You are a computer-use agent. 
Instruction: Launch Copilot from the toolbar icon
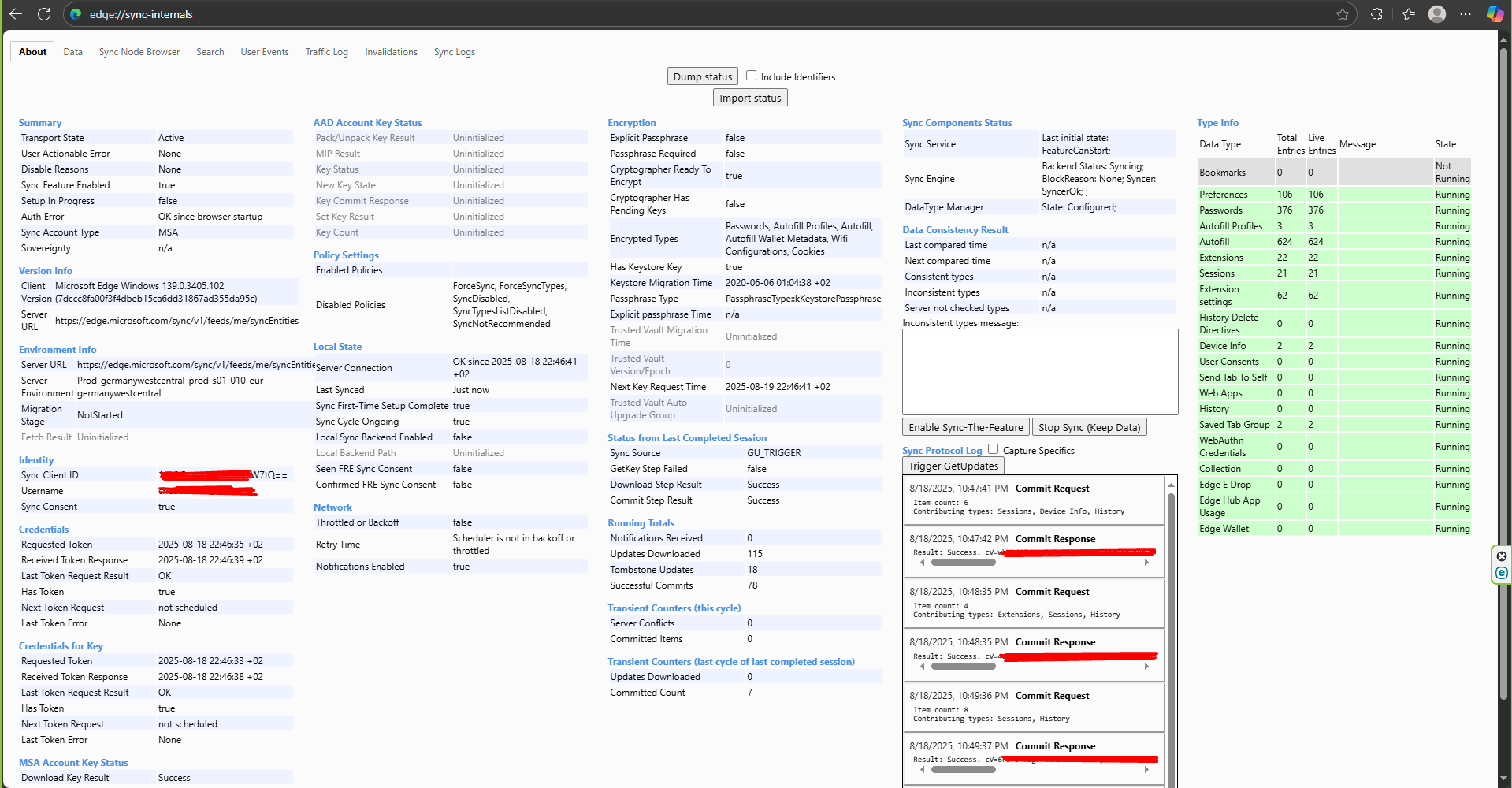pyautogui.click(x=1495, y=14)
